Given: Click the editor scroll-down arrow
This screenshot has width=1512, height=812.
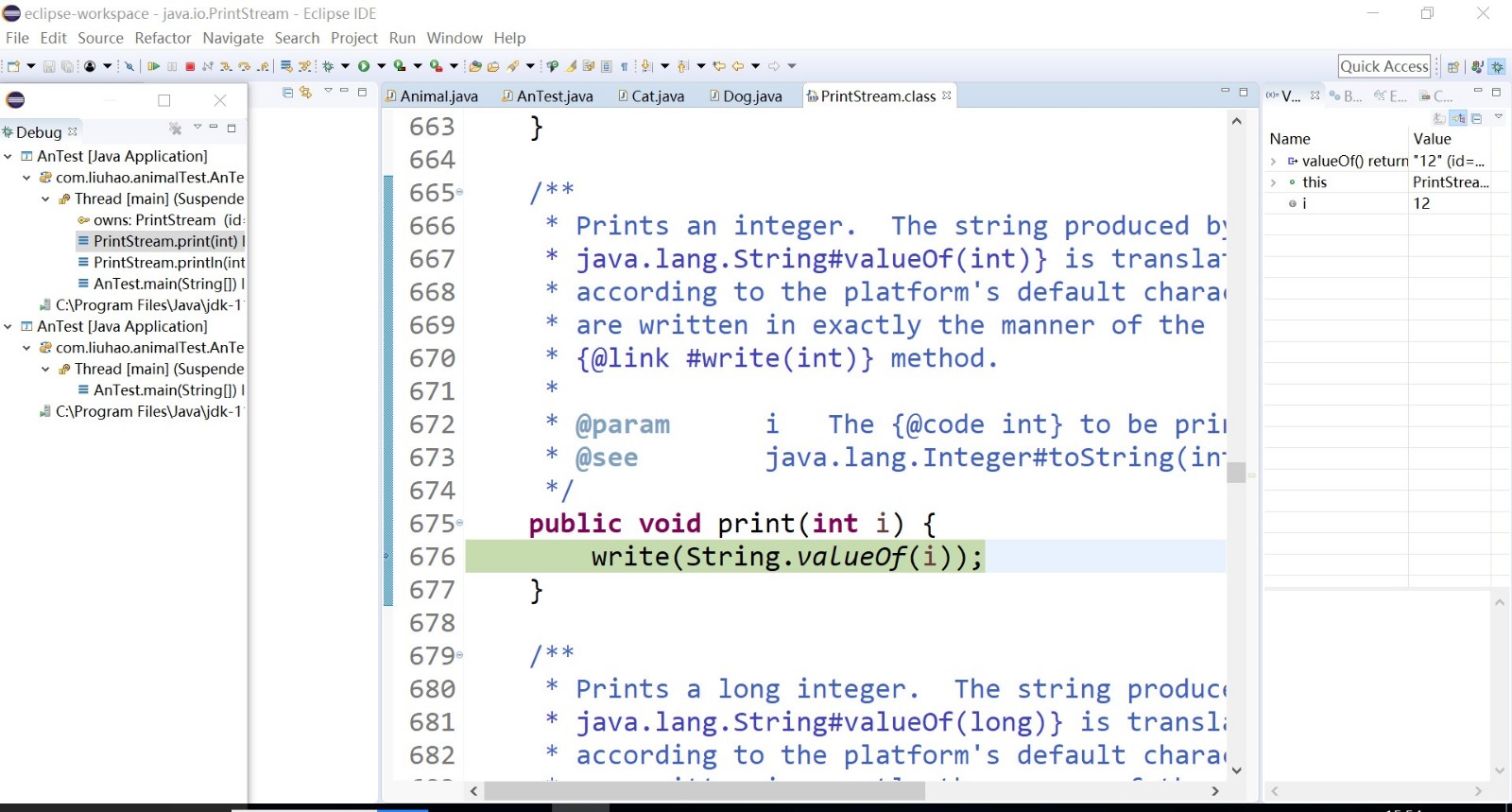Looking at the screenshot, I should click(1236, 771).
